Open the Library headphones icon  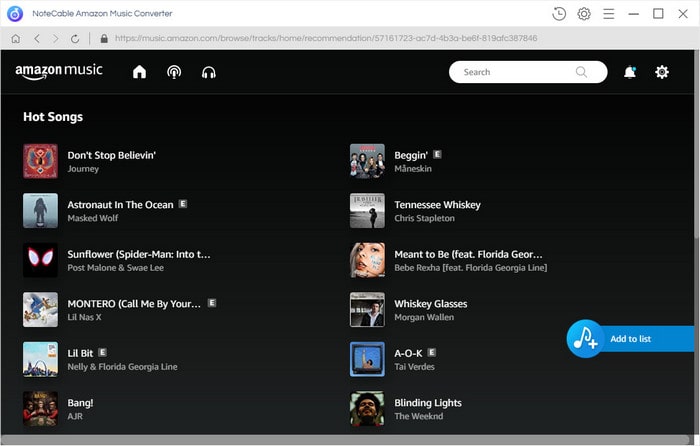(x=208, y=72)
